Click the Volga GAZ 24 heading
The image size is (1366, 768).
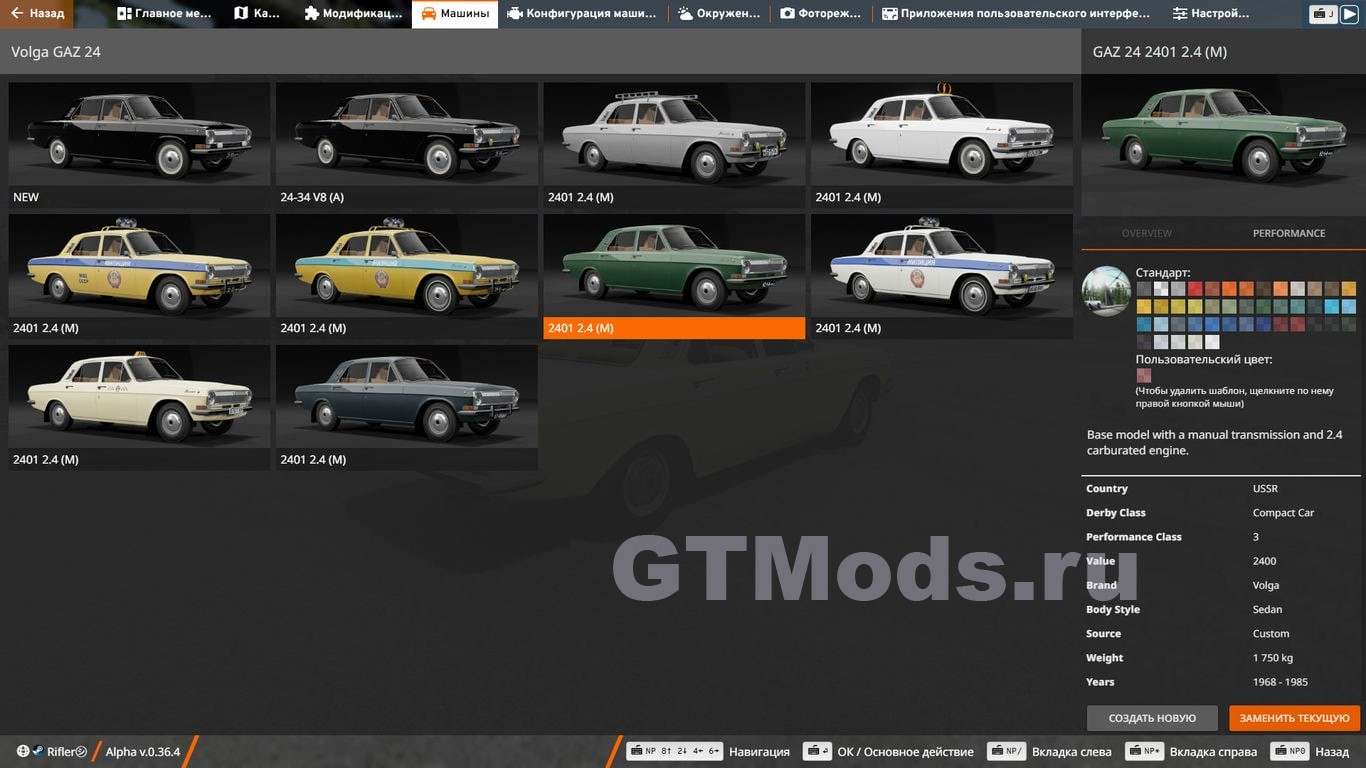tap(56, 51)
